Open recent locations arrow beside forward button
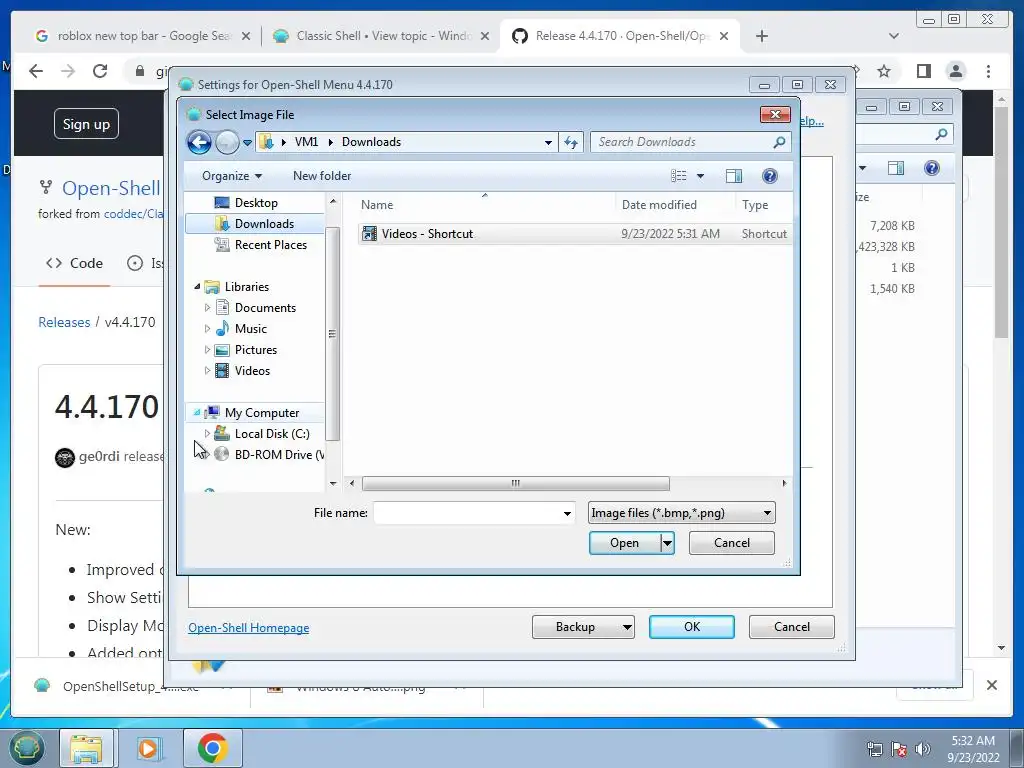This screenshot has width=1024, height=768. coord(248,142)
